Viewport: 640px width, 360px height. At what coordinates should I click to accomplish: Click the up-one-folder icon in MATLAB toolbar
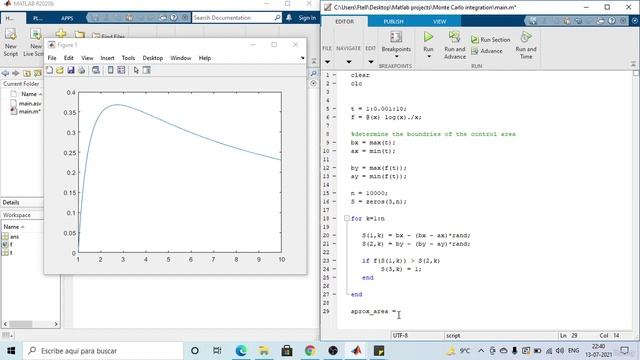[27, 73]
